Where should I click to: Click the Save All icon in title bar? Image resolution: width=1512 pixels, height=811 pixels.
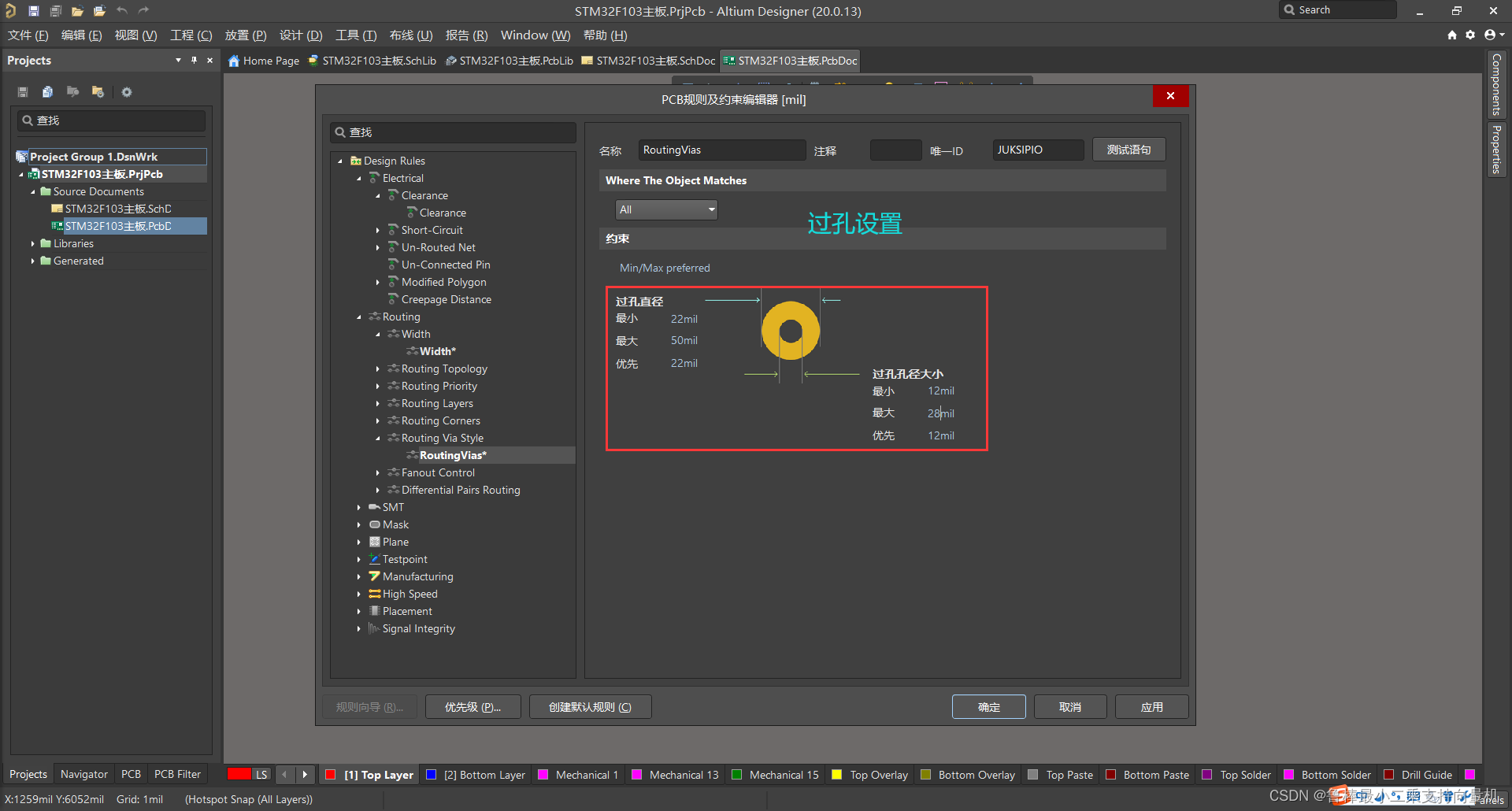(56, 11)
